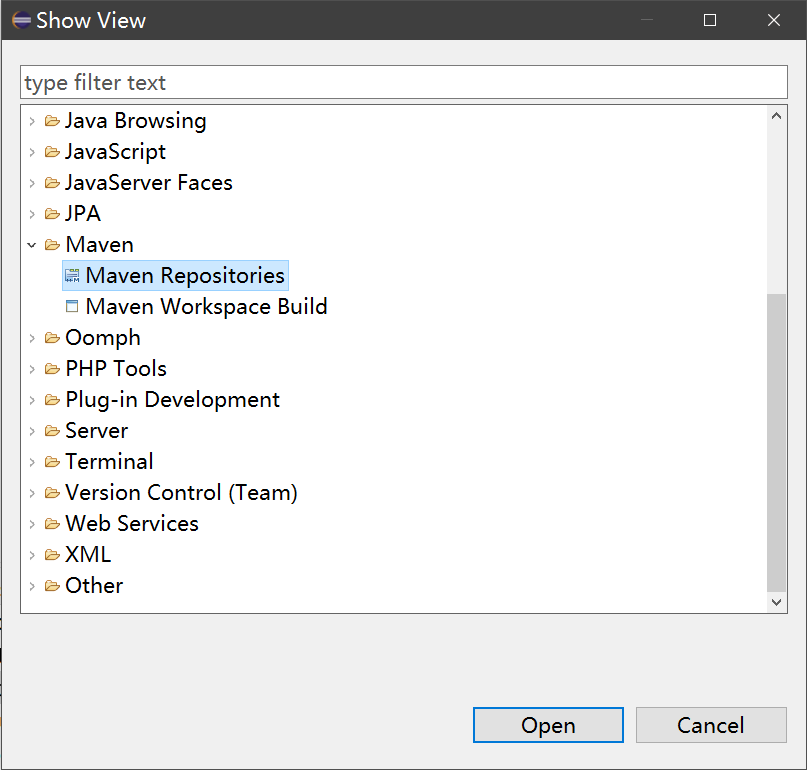The height and width of the screenshot is (770, 807).
Task: Click the Eclipse icon in title bar
Action: tap(21, 20)
